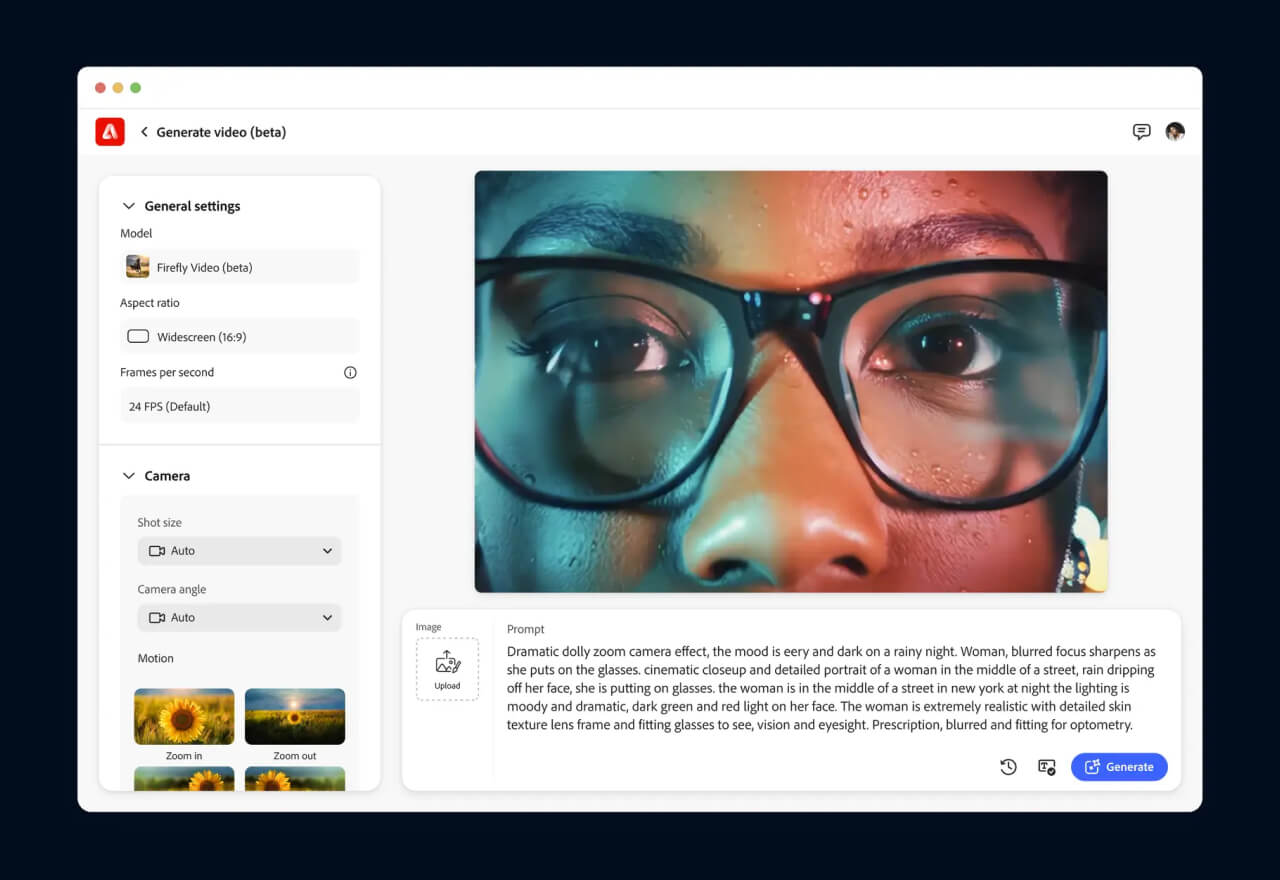Go back using the arrow beside Generate video
This screenshot has width=1280, height=880.
(x=144, y=132)
